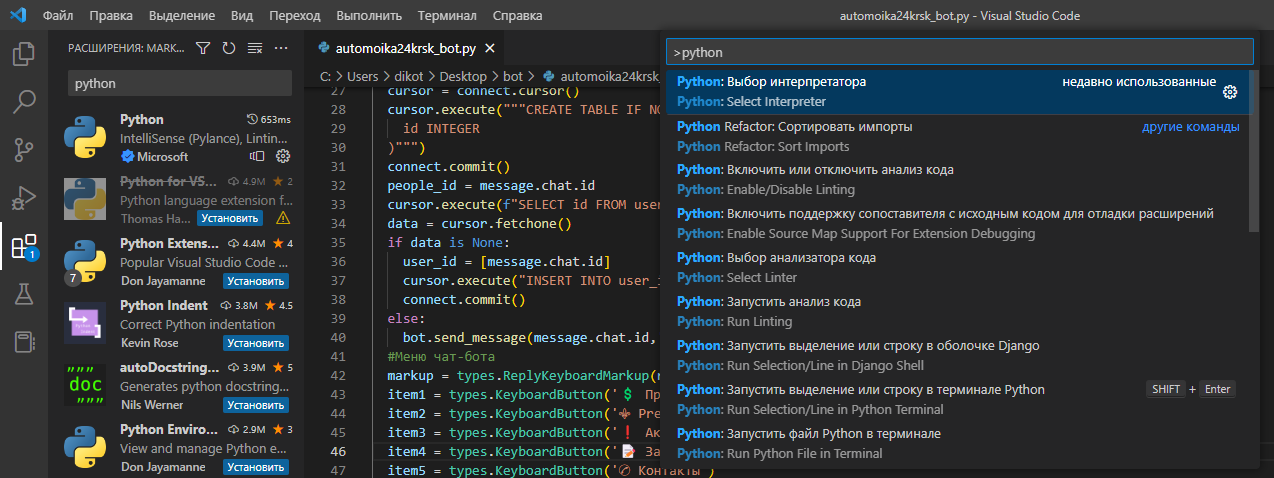
Task: Install autoDocstring by Nils Werner
Action: [x=256, y=405]
